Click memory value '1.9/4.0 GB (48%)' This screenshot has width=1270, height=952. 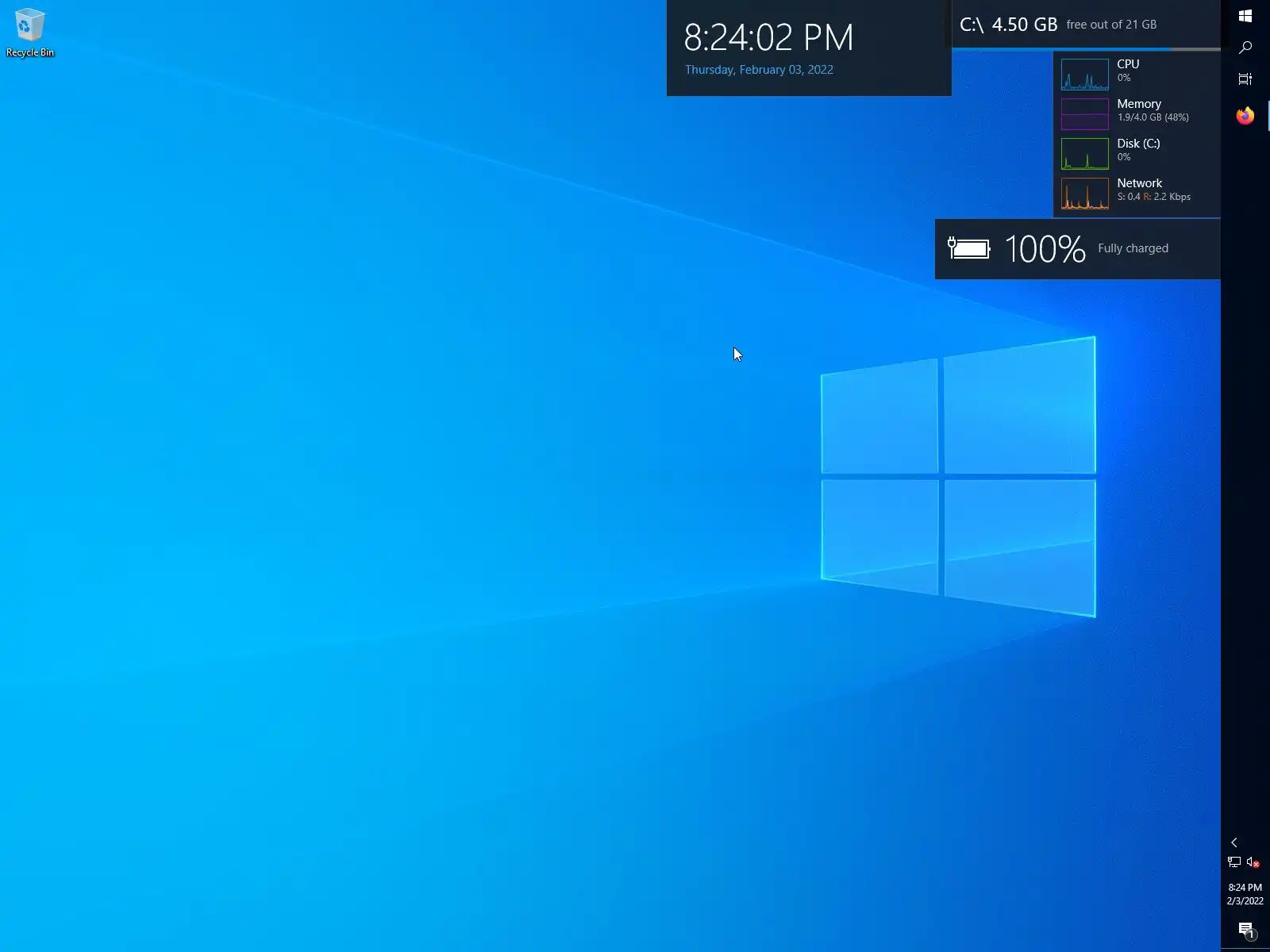click(x=1153, y=117)
